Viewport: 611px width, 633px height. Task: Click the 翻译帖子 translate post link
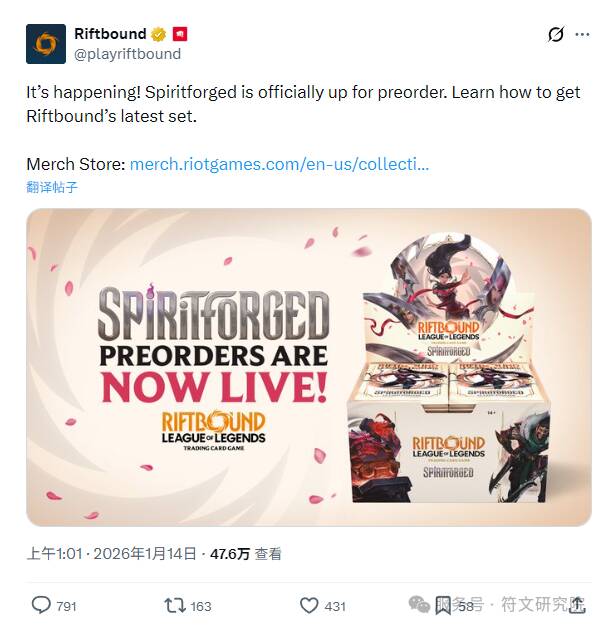(x=52, y=187)
